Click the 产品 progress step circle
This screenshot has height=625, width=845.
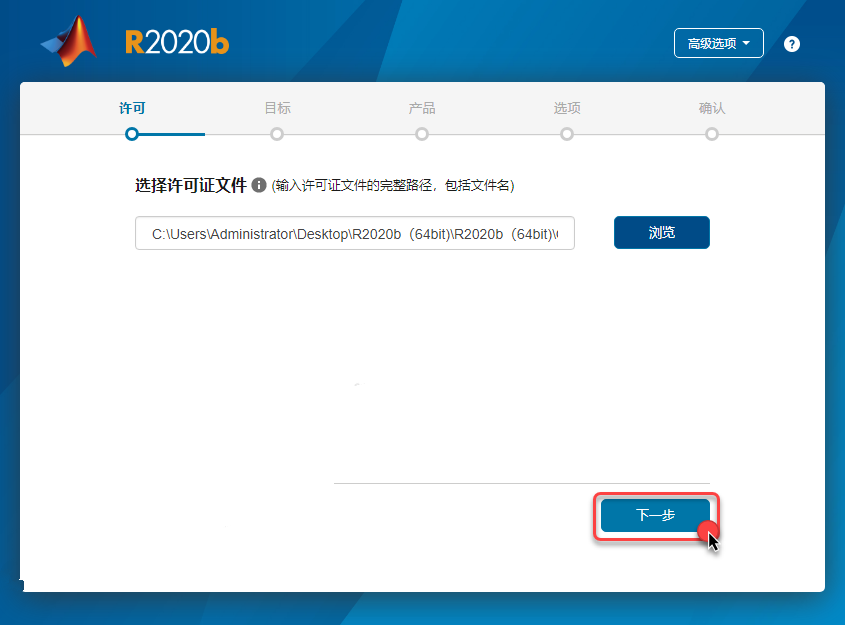tap(422, 134)
